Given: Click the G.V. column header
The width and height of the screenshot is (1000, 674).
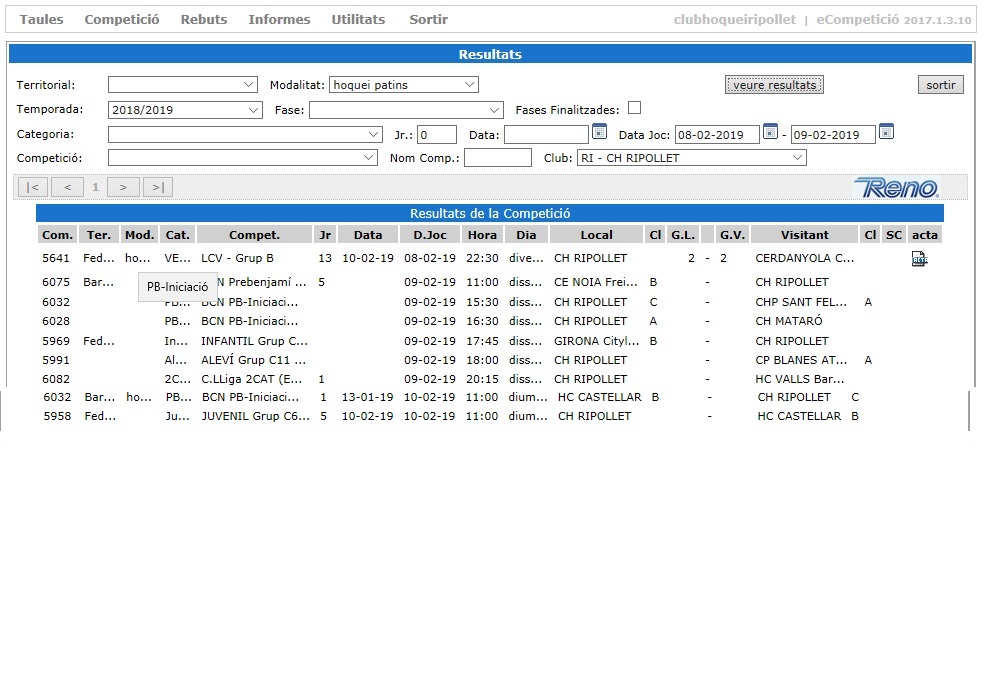Looking at the screenshot, I should click(732, 235).
